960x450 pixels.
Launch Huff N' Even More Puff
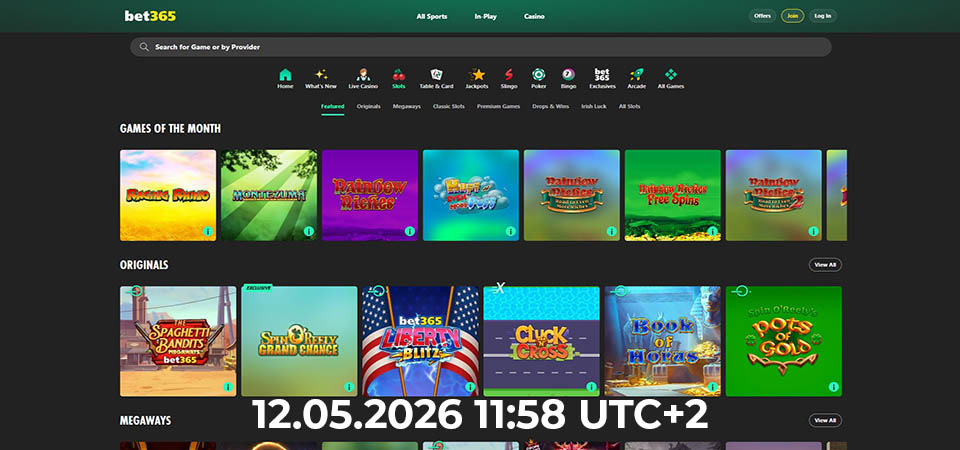click(x=471, y=195)
